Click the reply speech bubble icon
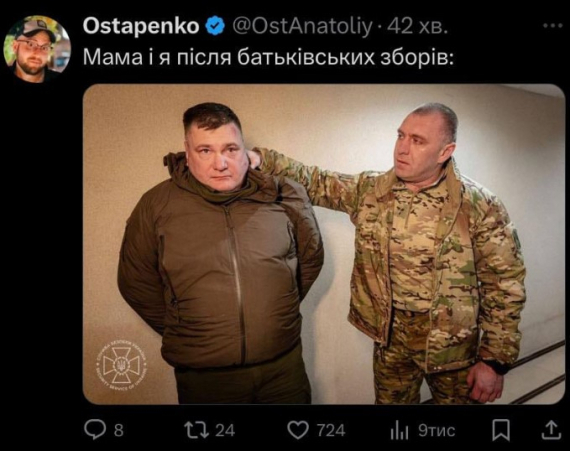This screenshot has width=570, height=451. tap(95, 430)
